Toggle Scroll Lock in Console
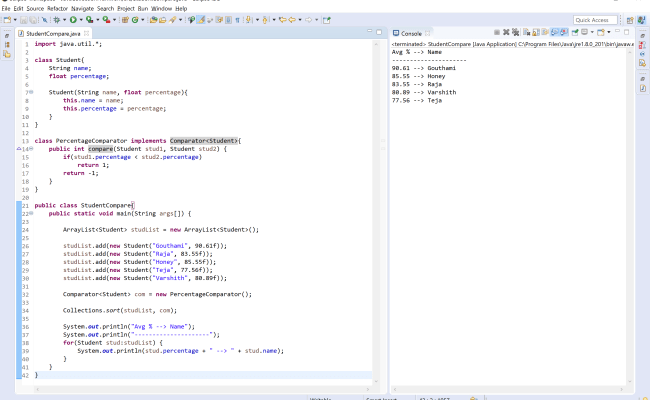650x400 pixels. [x=536, y=32]
